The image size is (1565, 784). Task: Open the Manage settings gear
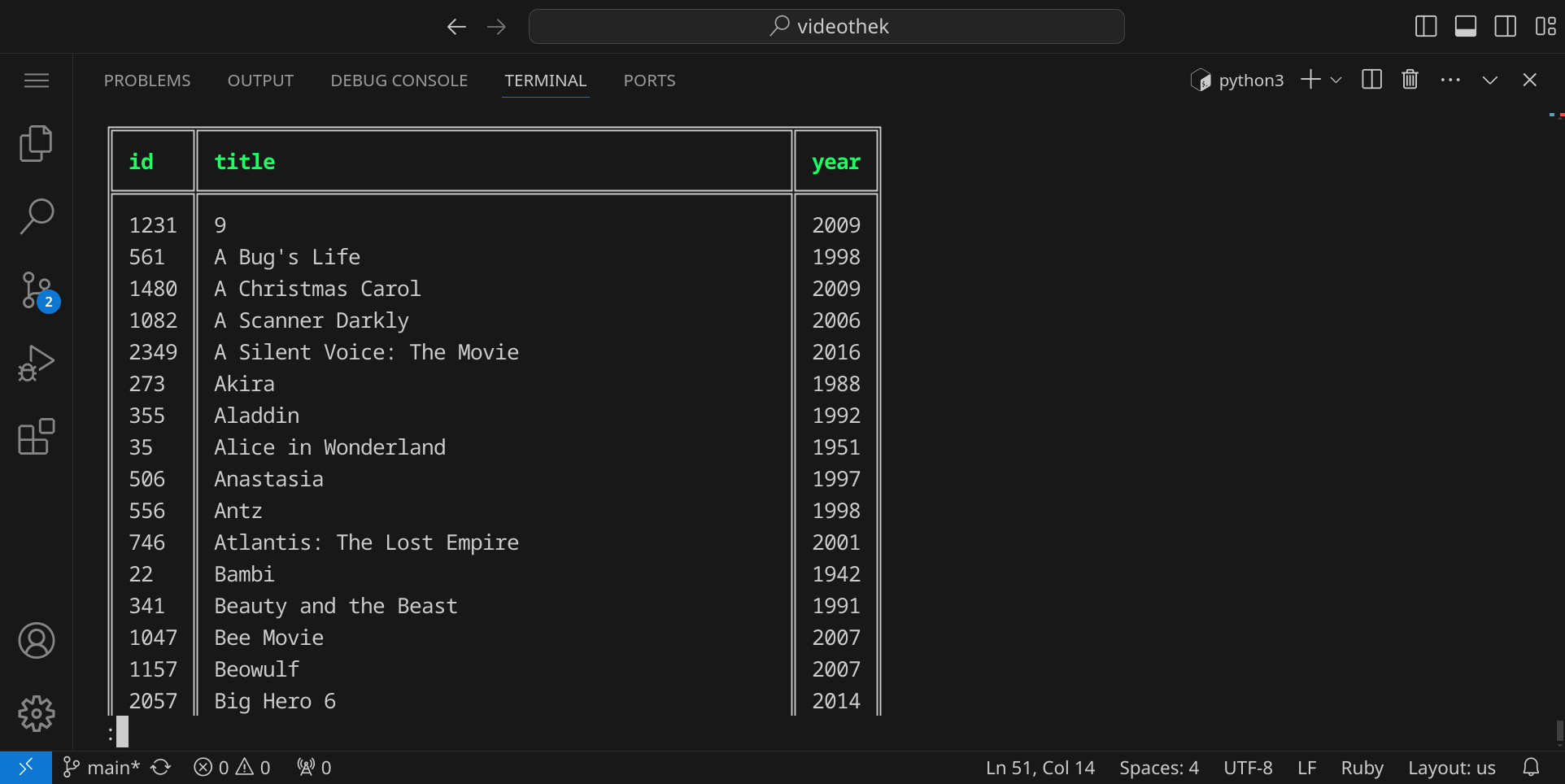[x=36, y=713]
